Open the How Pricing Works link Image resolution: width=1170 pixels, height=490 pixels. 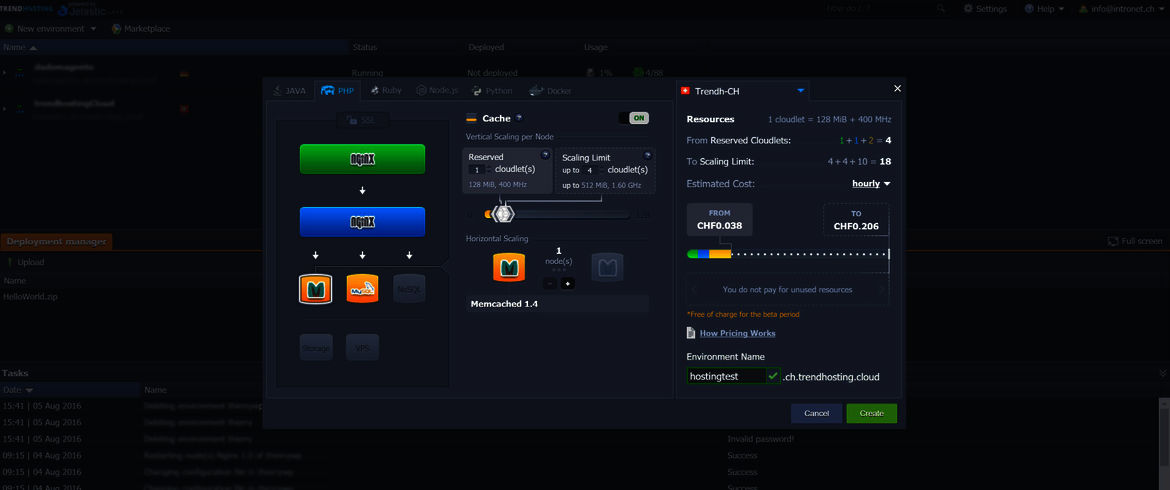click(737, 333)
